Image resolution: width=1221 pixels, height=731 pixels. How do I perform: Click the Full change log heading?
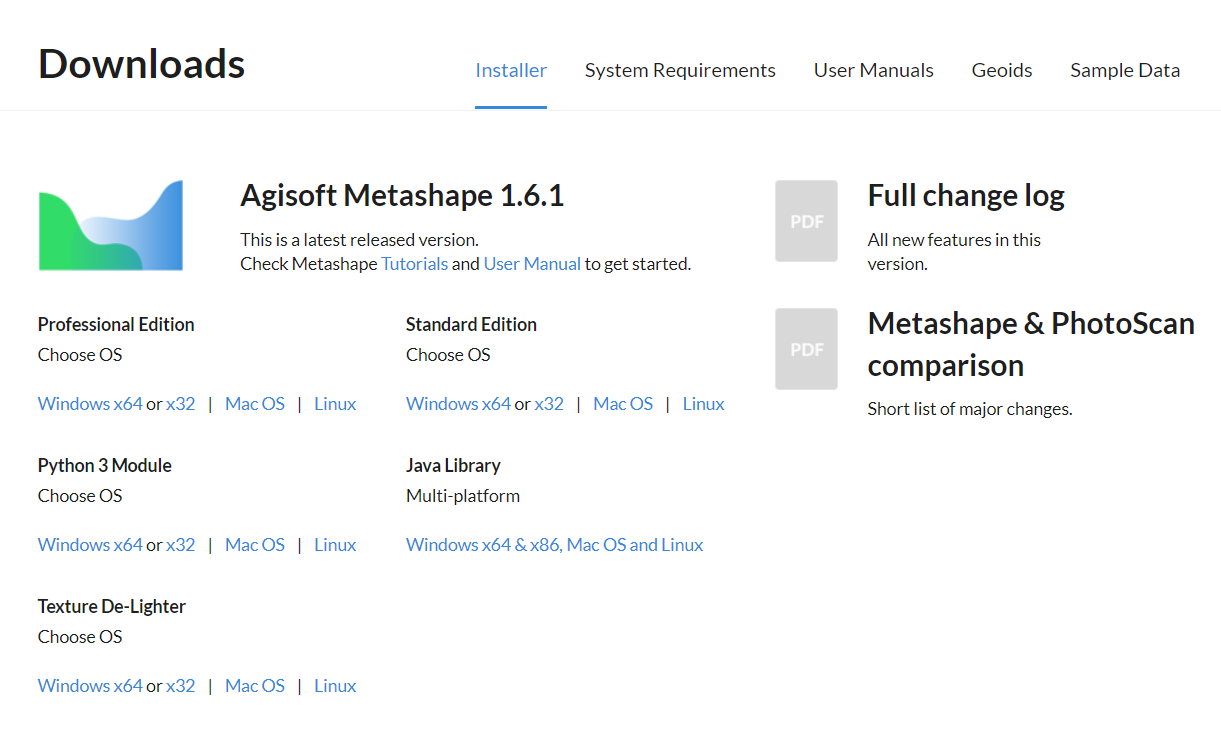[x=965, y=196]
